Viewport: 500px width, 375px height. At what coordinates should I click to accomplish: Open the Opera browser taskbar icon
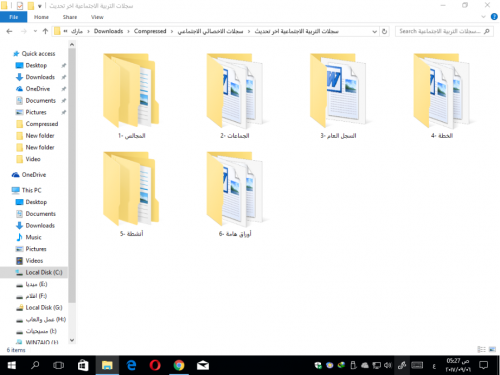click(155, 365)
